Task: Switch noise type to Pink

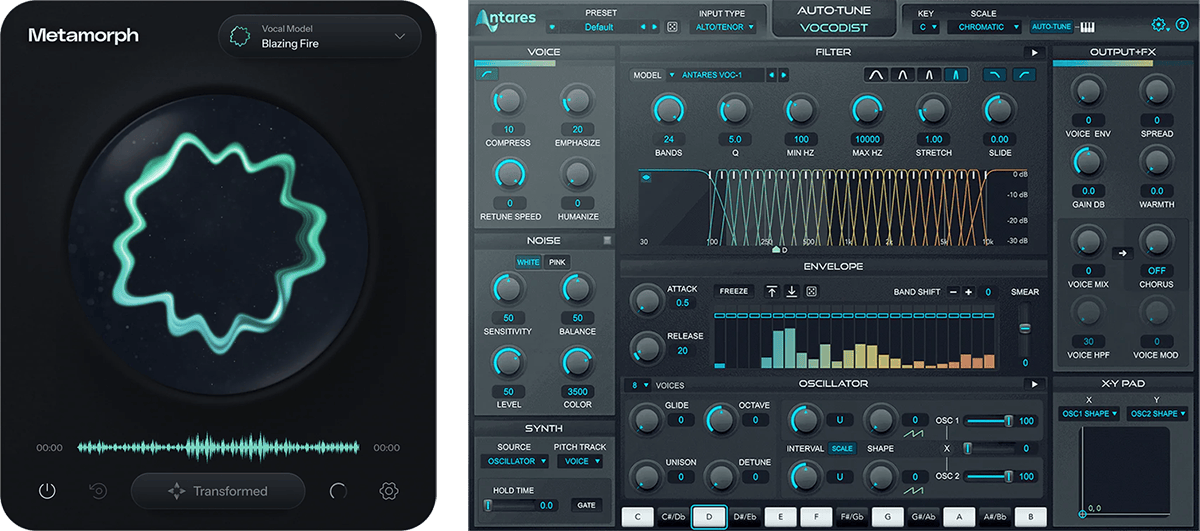Action: [x=558, y=262]
